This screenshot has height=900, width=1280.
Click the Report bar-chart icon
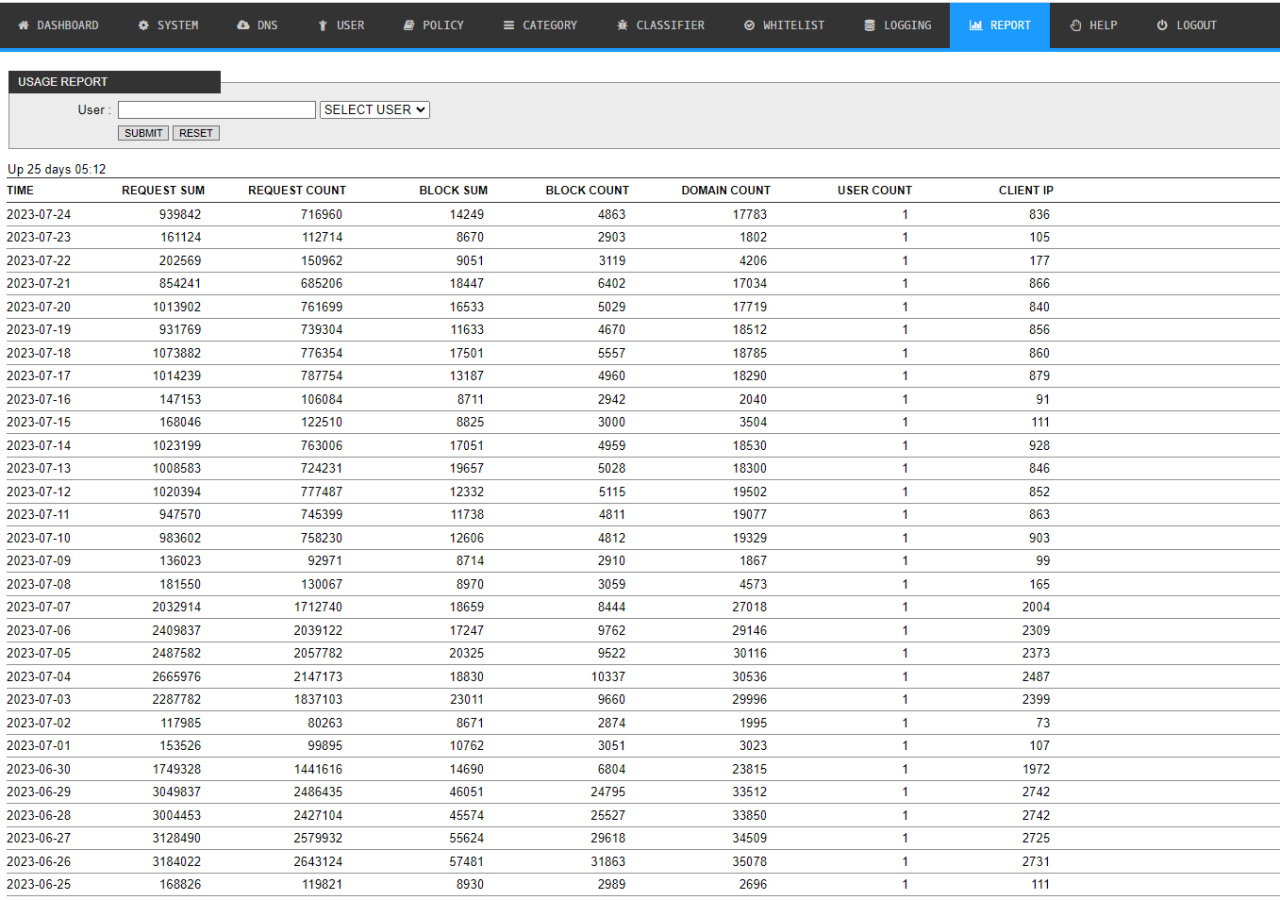pyautogui.click(x=976, y=25)
